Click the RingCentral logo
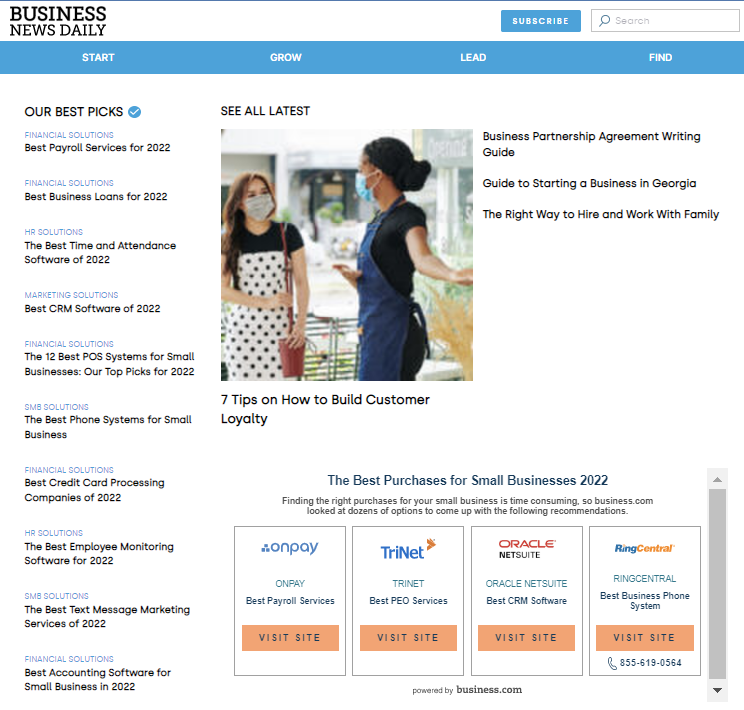The width and height of the screenshot is (744, 710). point(644,548)
